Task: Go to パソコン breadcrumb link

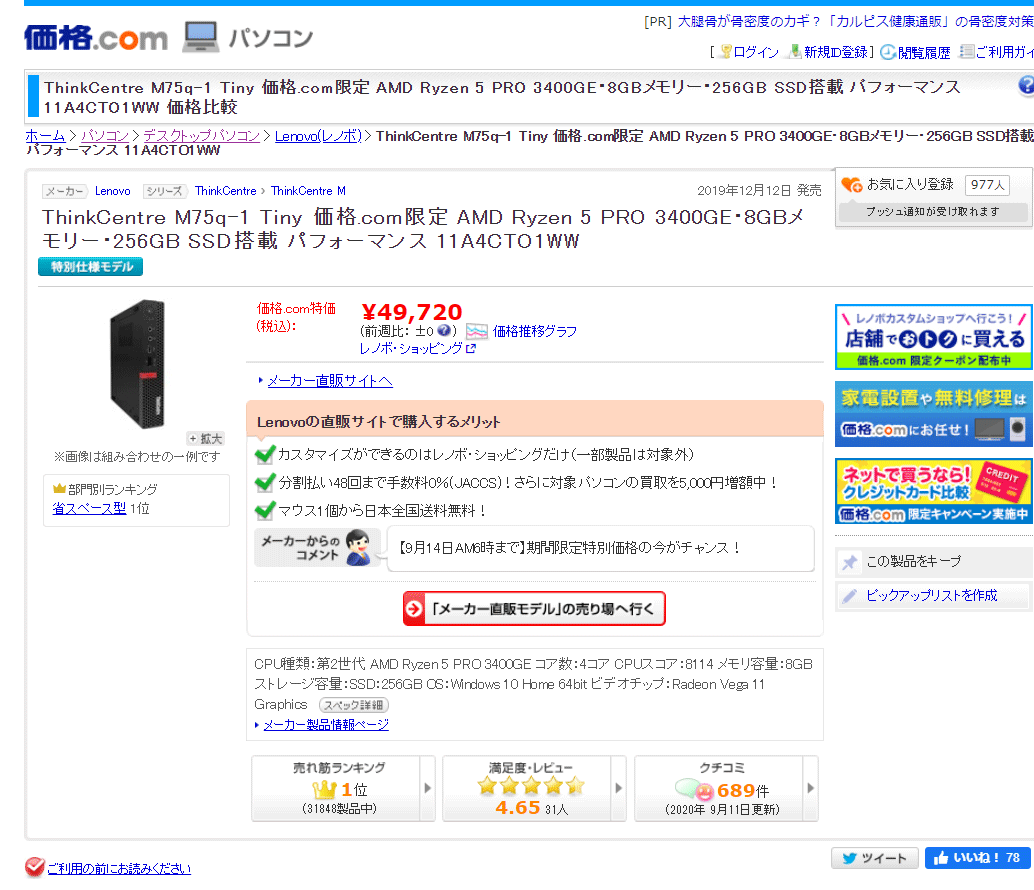Action: 105,136
